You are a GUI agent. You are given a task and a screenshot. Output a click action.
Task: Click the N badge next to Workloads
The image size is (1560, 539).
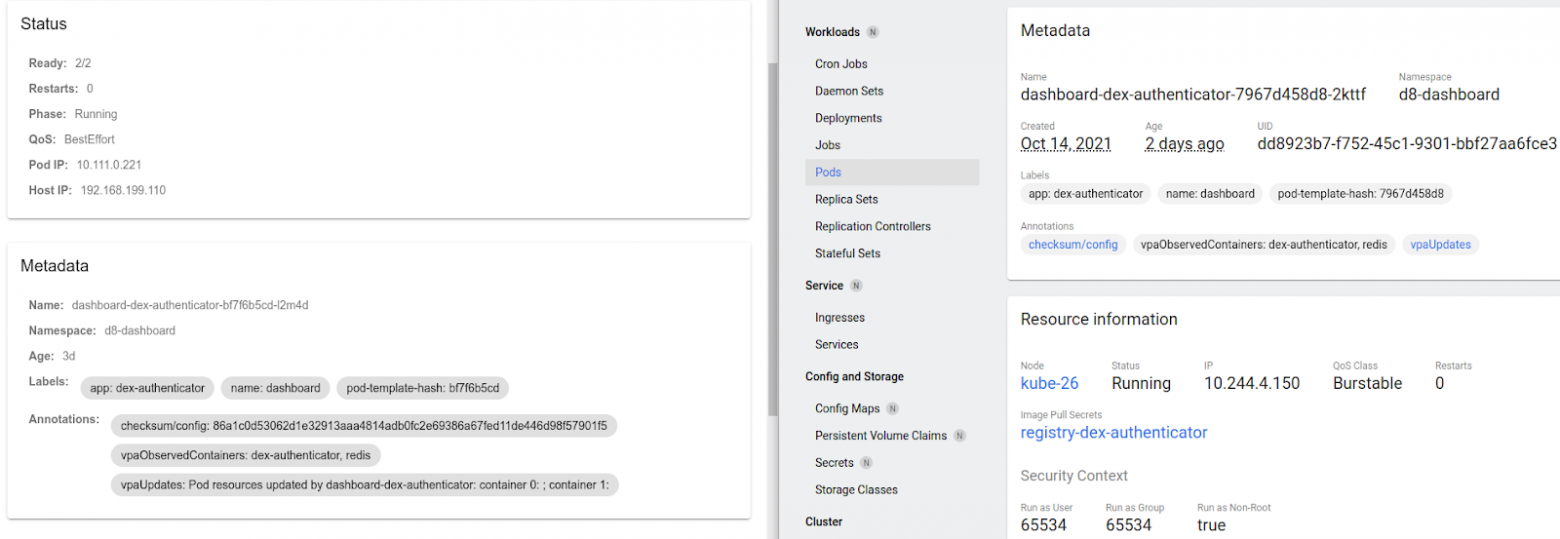tap(873, 32)
